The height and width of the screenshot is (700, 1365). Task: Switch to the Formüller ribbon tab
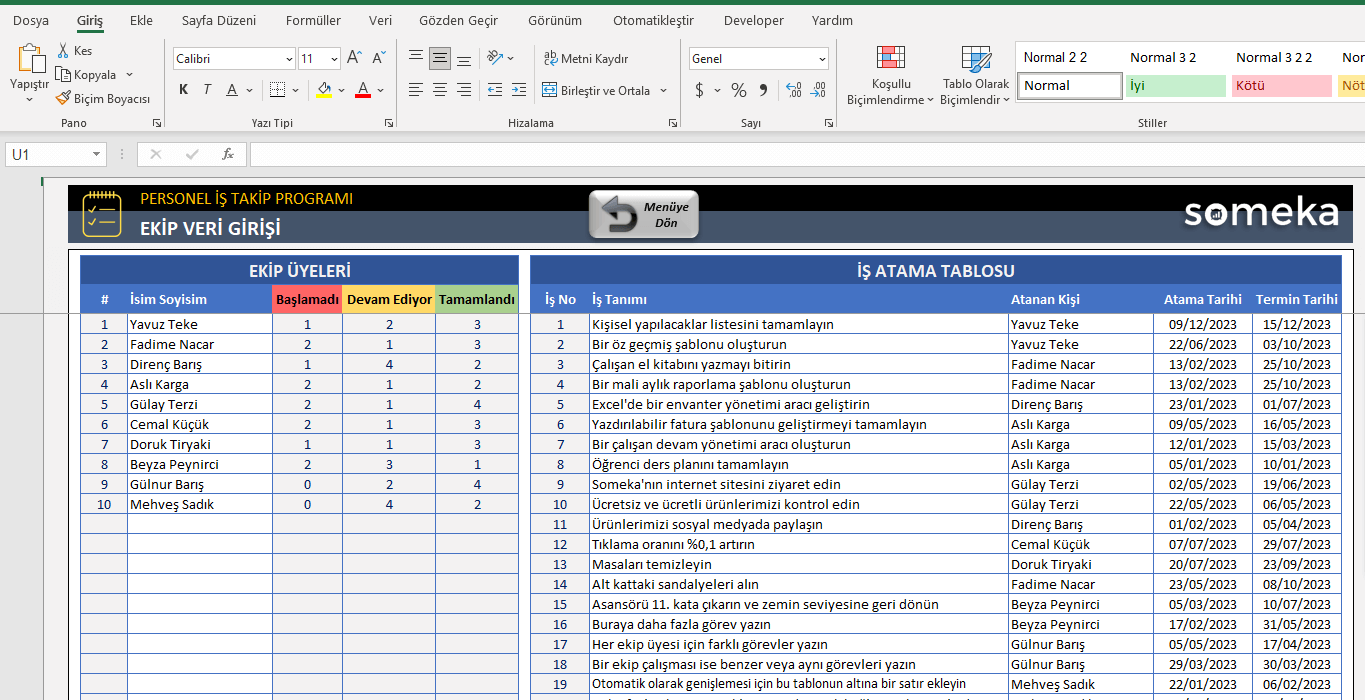[x=313, y=20]
